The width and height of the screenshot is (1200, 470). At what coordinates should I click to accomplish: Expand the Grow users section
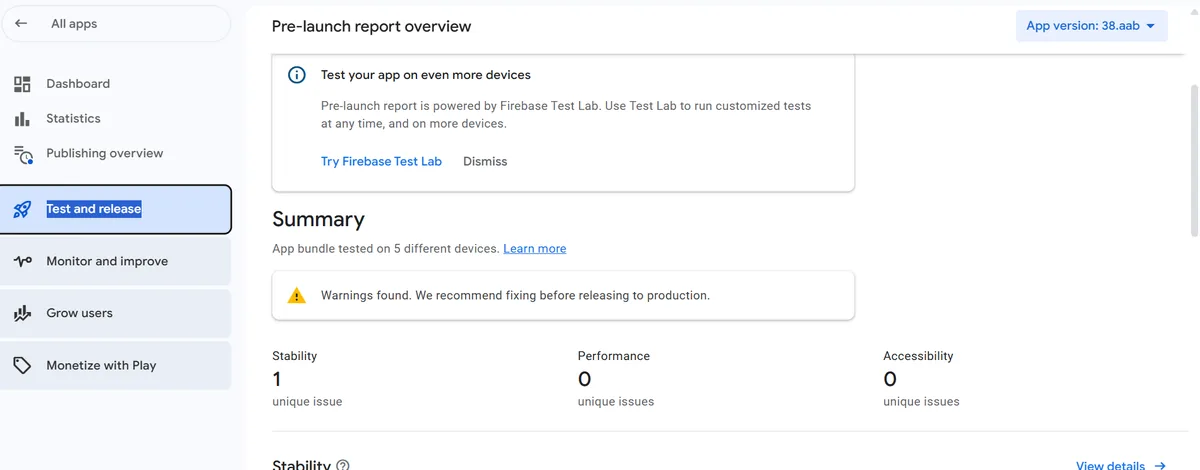tap(116, 314)
